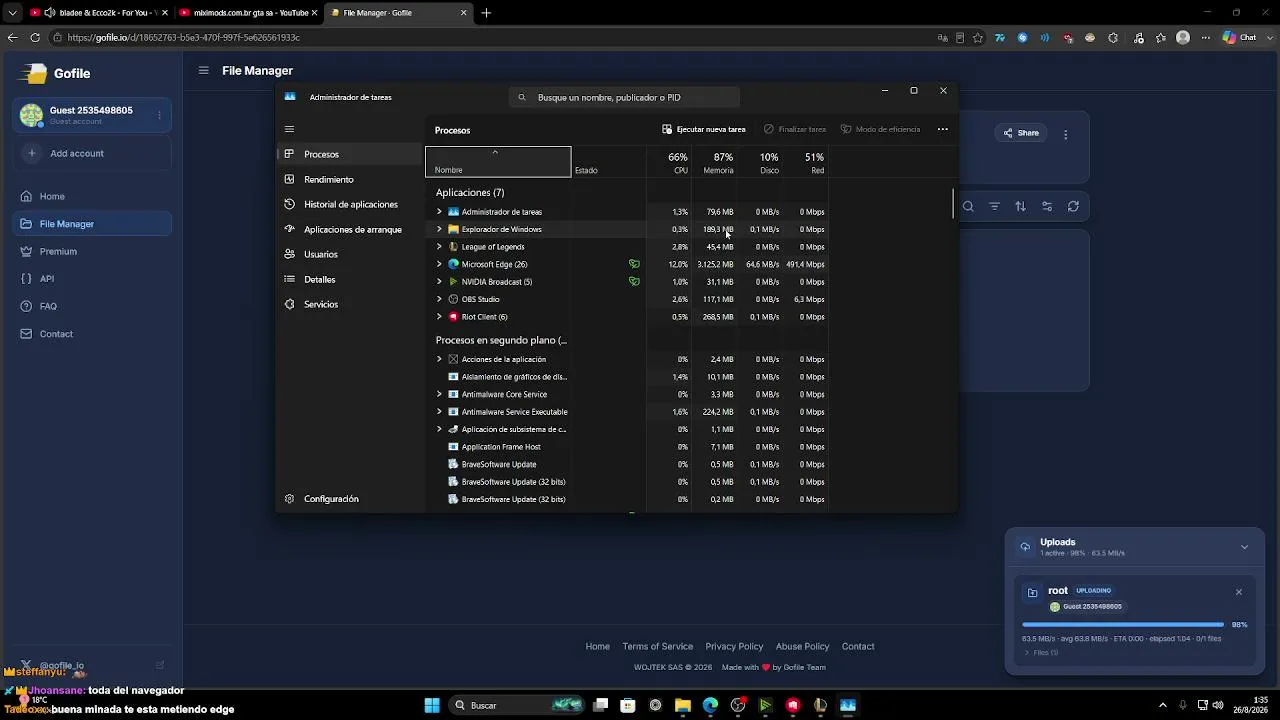Expand the OBS Studio process group
Viewport: 1280px width, 720px height.
pos(439,300)
